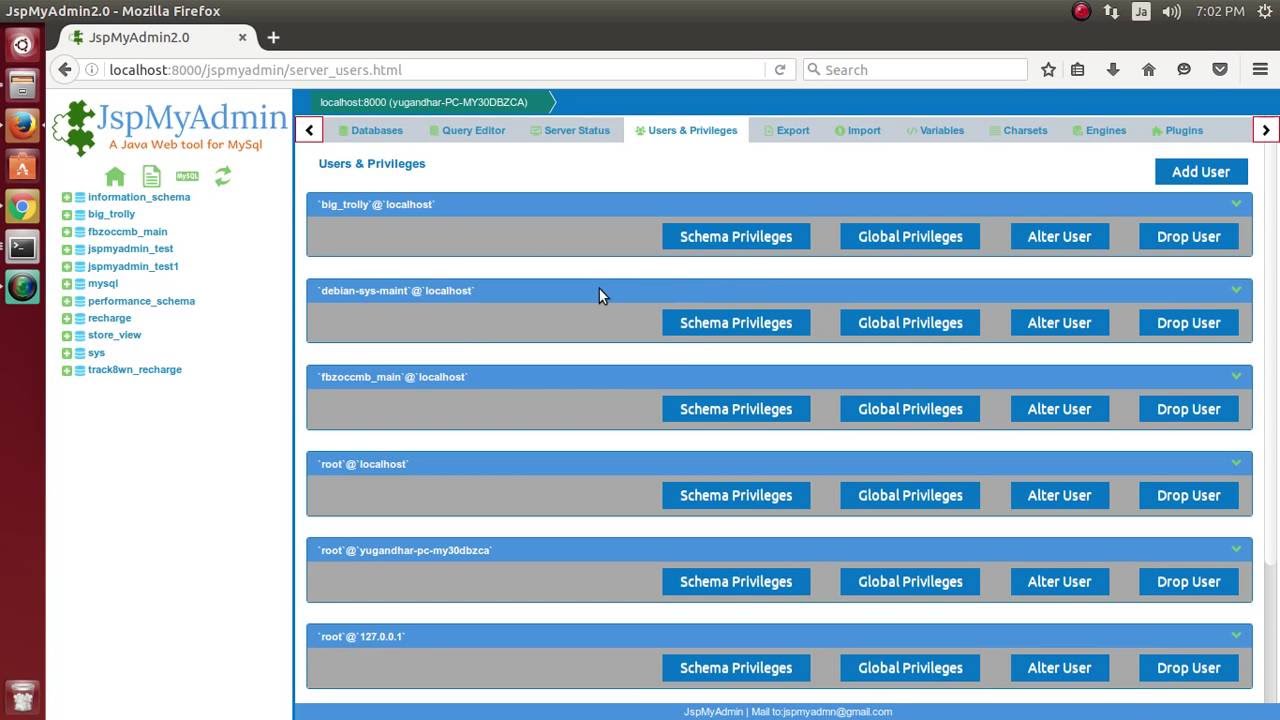The image size is (1280, 720).
Task: Click Drop User for `root`@`127.0.0.1`
Action: click(x=1189, y=668)
